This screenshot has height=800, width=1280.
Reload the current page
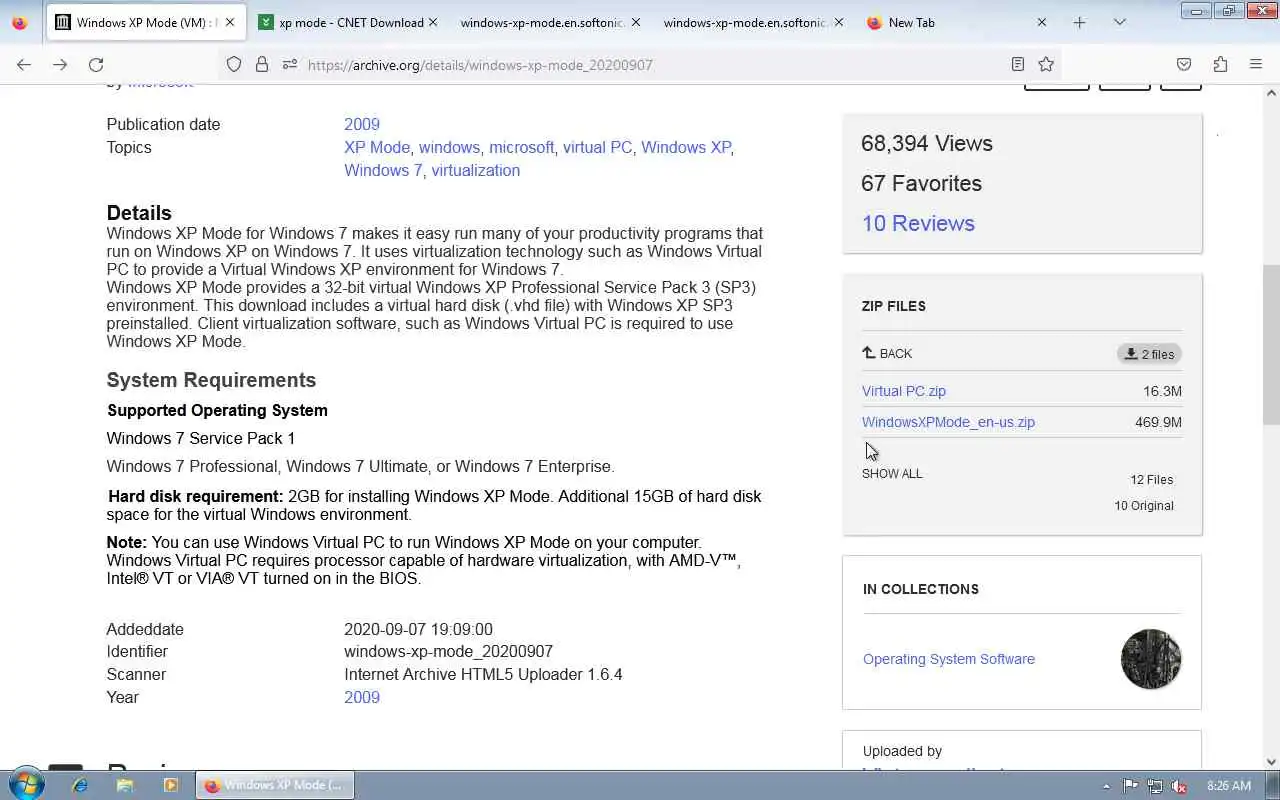[x=96, y=64]
